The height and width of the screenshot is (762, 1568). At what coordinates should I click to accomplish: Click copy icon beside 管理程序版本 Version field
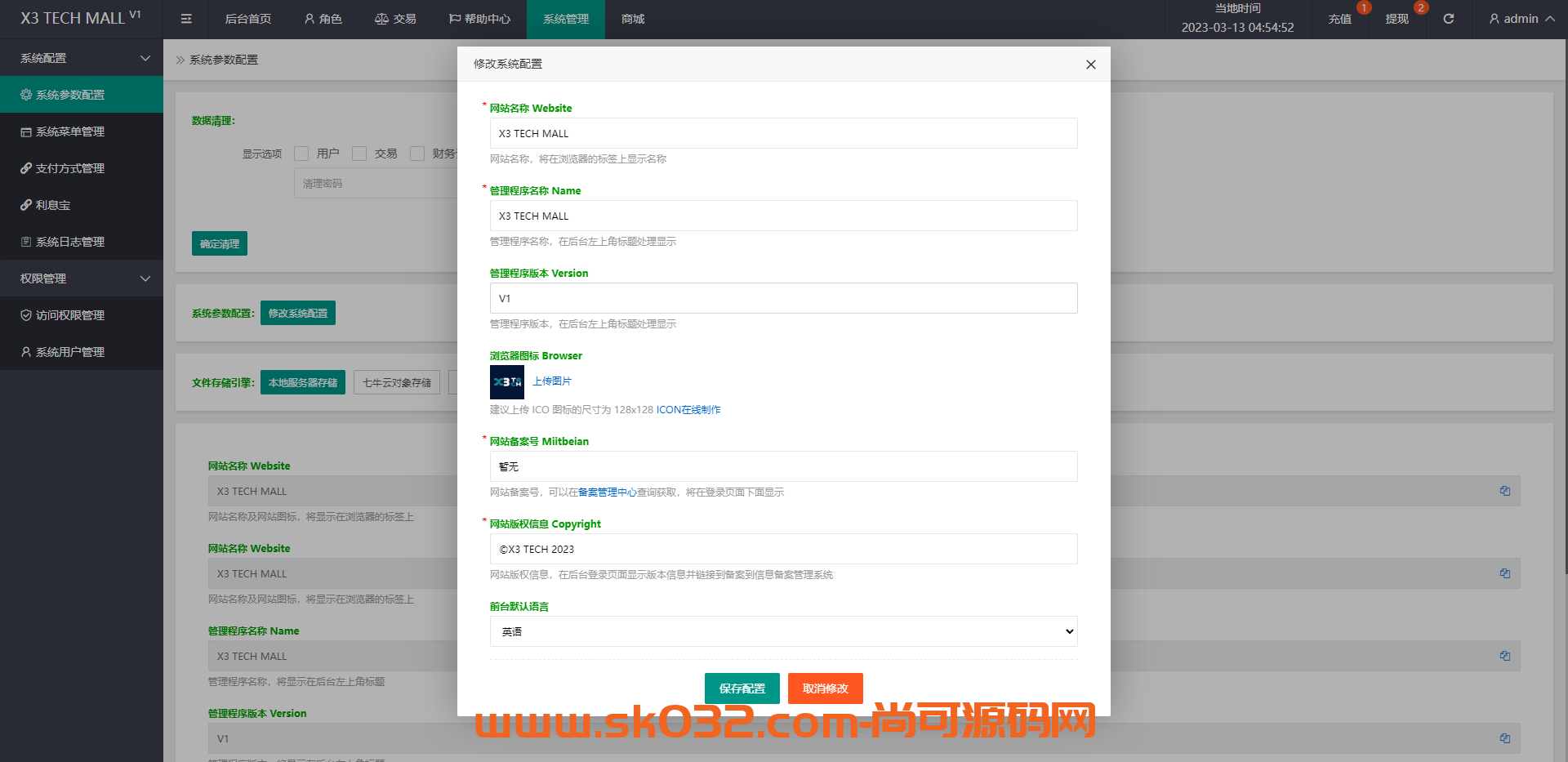tap(1504, 738)
